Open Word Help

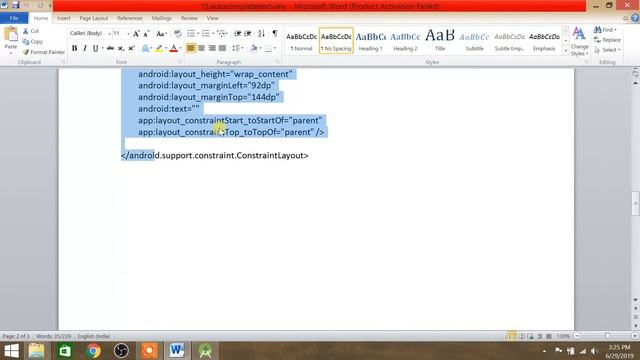pyautogui.click(x=635, y=18)
